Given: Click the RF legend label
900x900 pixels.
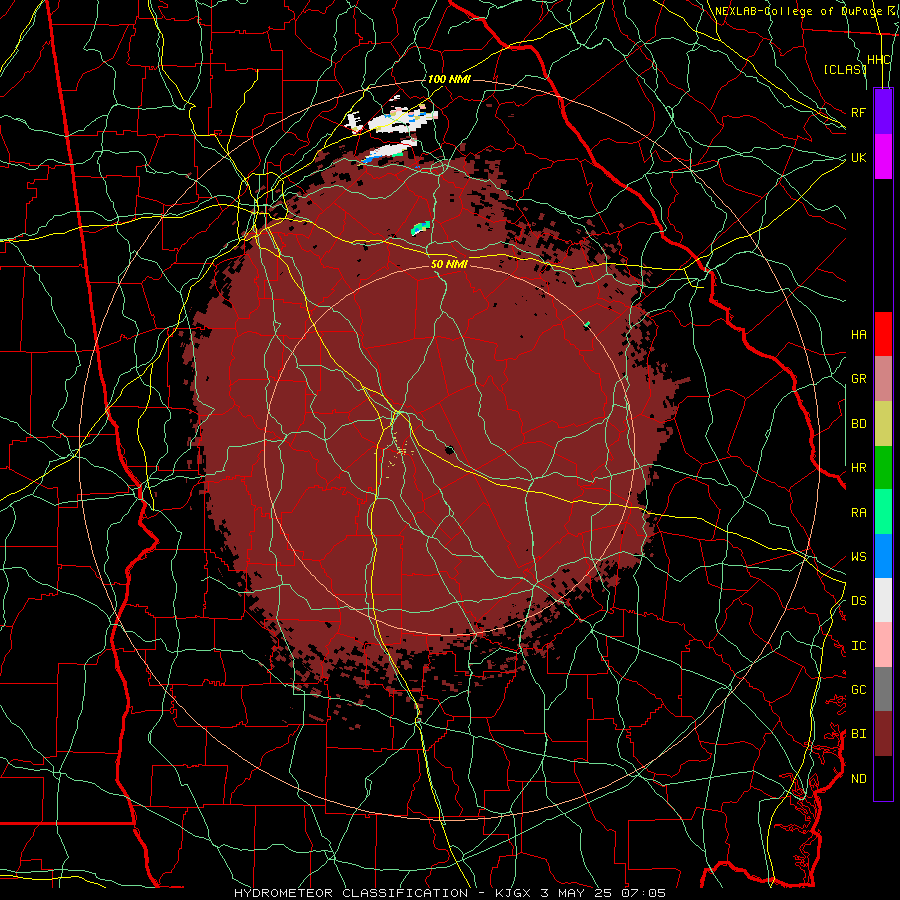Looking at the screenshot, I should pyautogui.click(x=858, y=112).
